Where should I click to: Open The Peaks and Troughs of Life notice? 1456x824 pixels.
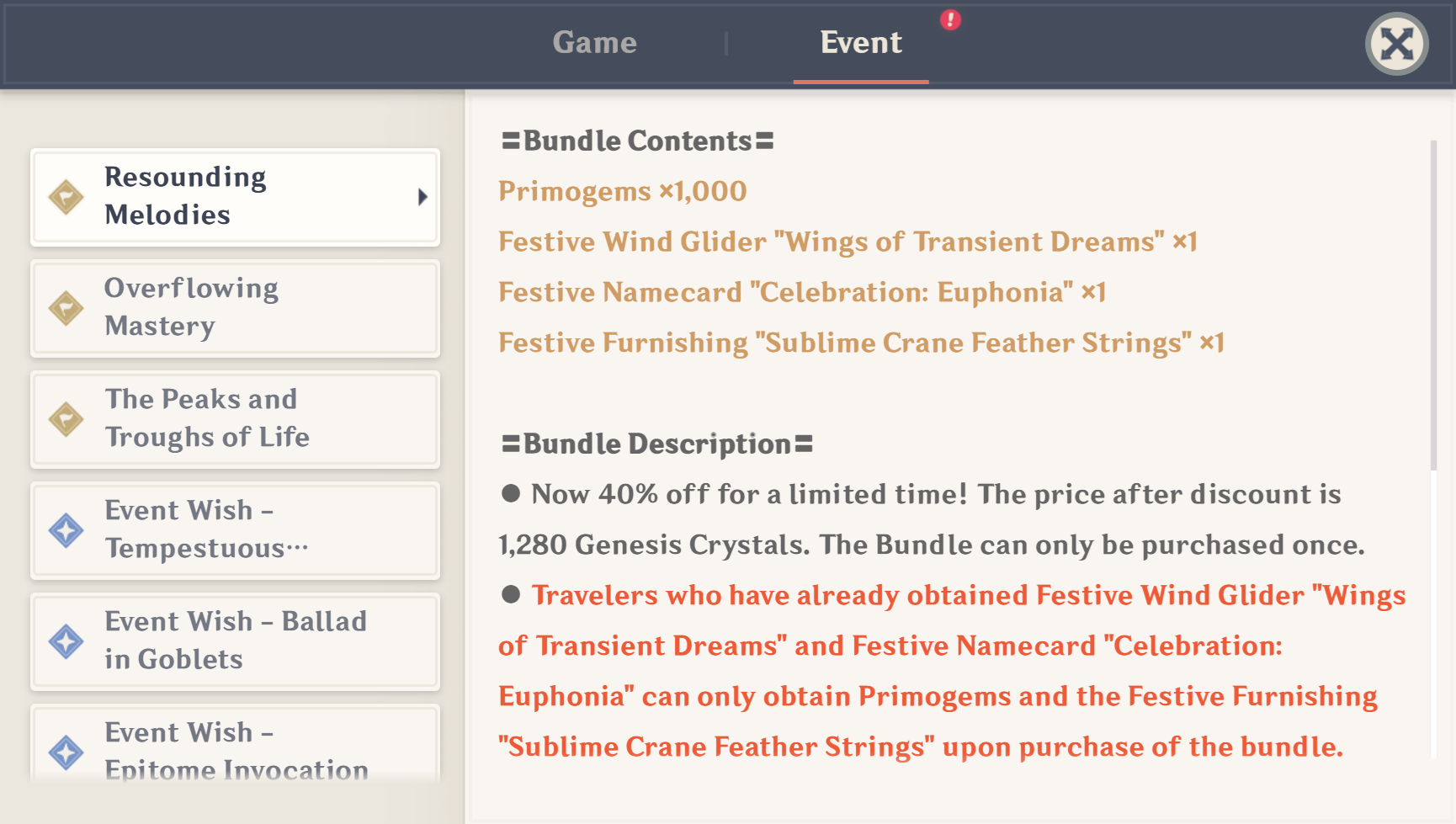236,419
